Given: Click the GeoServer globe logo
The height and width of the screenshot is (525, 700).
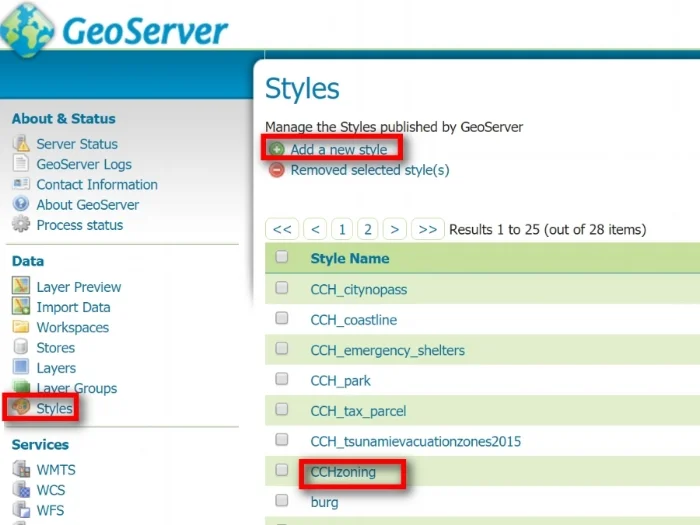Looking at the screenshot, I should [27, 30].
